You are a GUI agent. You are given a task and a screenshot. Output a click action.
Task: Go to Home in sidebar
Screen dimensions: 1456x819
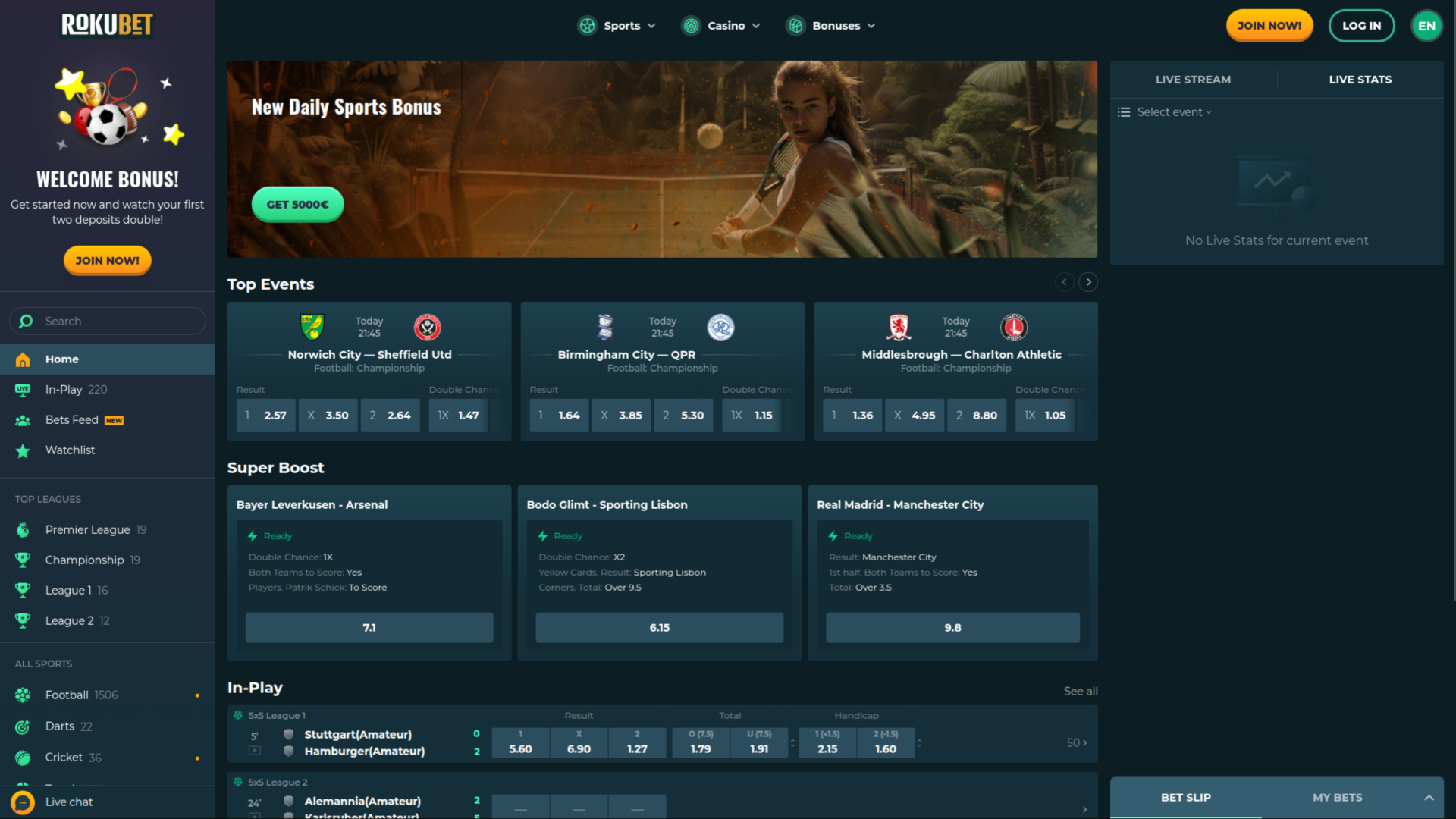(108, 359)
